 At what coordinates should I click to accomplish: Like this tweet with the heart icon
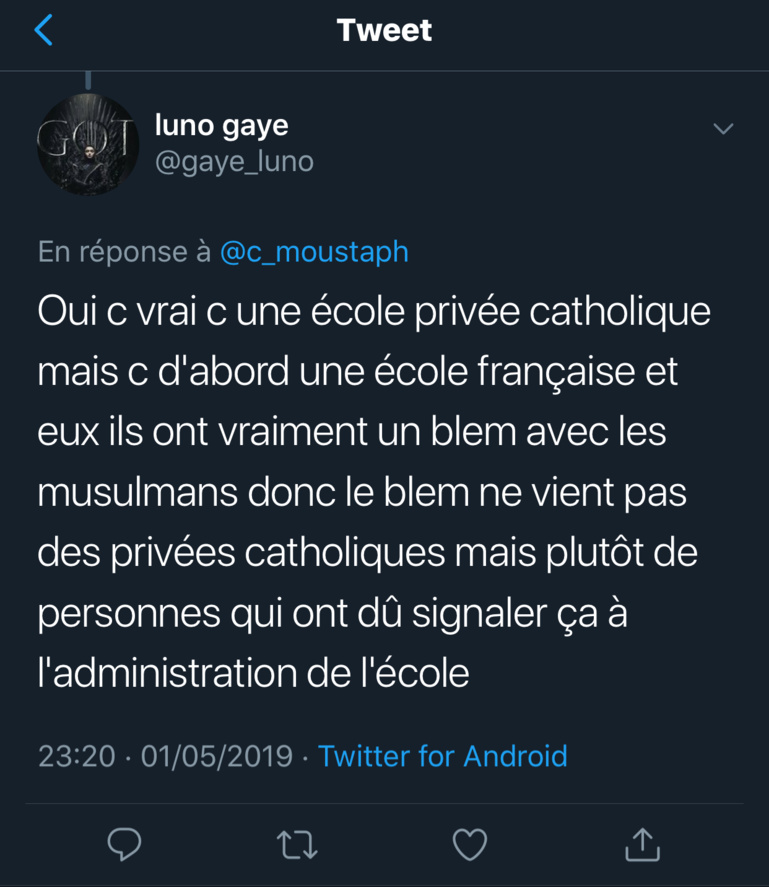(468, 845)
